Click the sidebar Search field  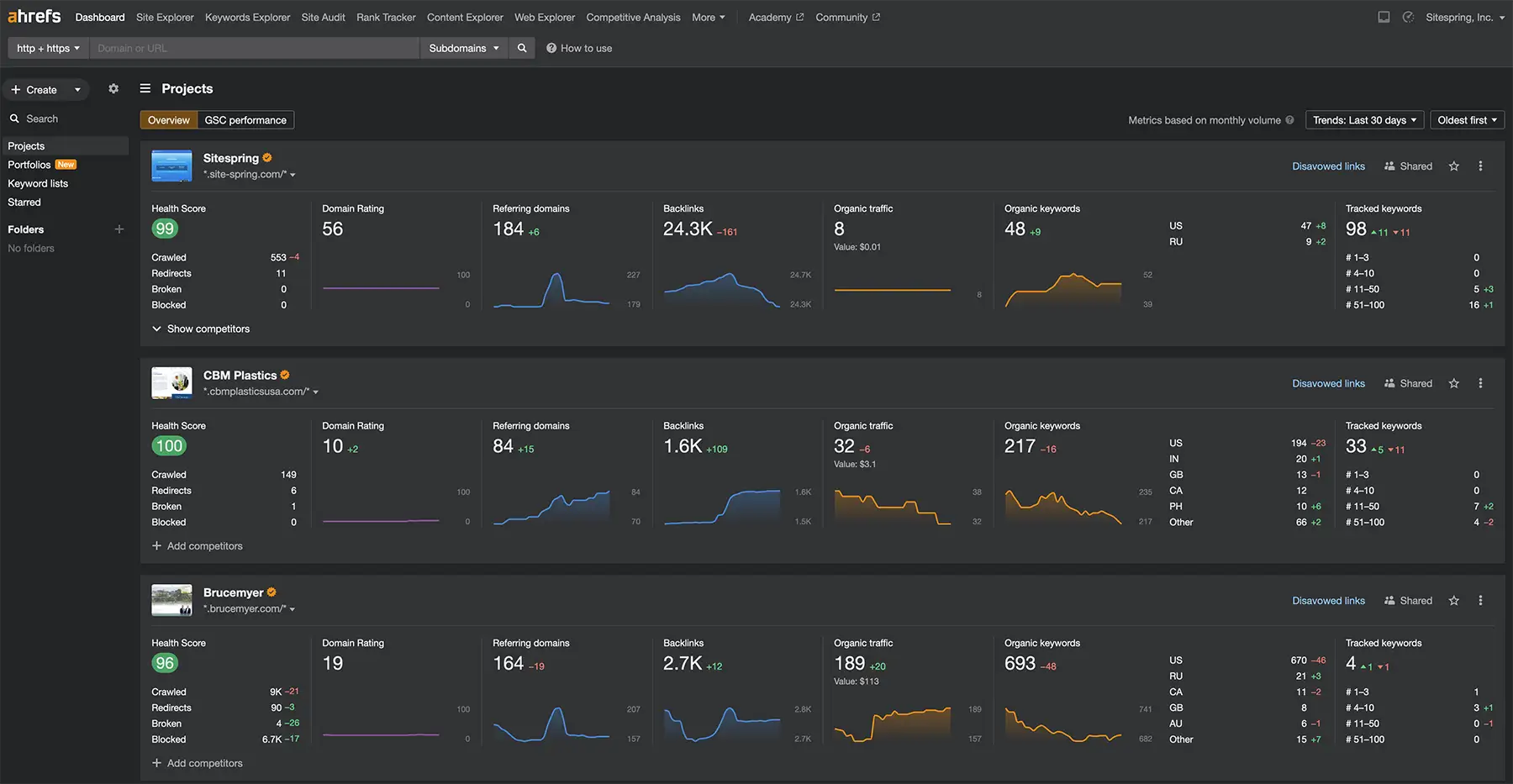(x=66, y=118)
